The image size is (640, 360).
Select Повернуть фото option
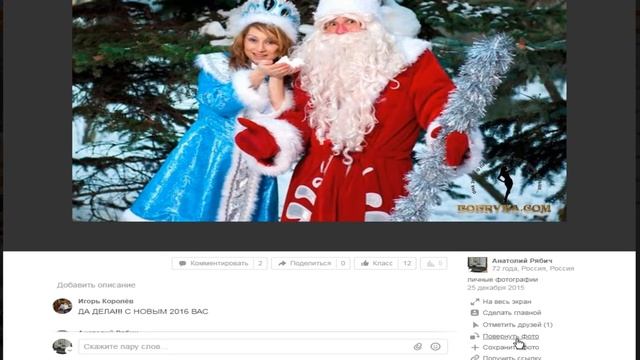pos(511,336)
